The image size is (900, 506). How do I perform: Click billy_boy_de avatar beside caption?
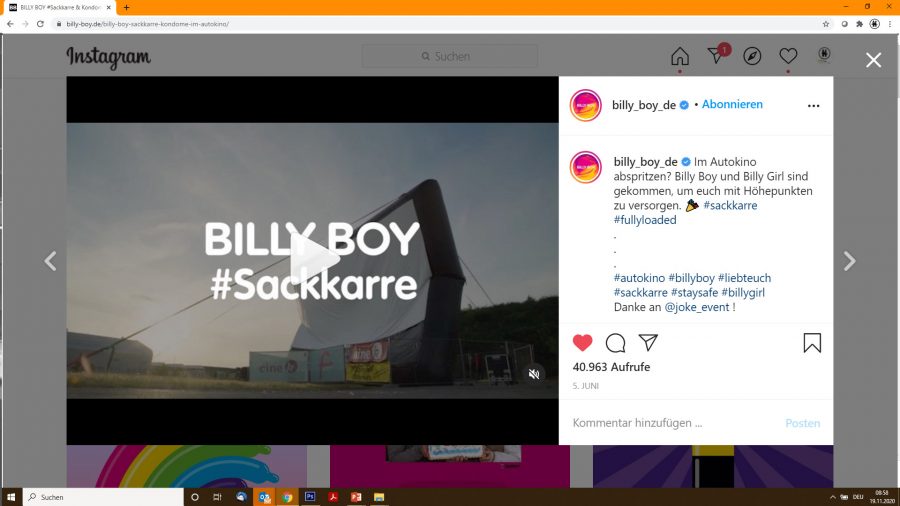(x=585, y=167)
